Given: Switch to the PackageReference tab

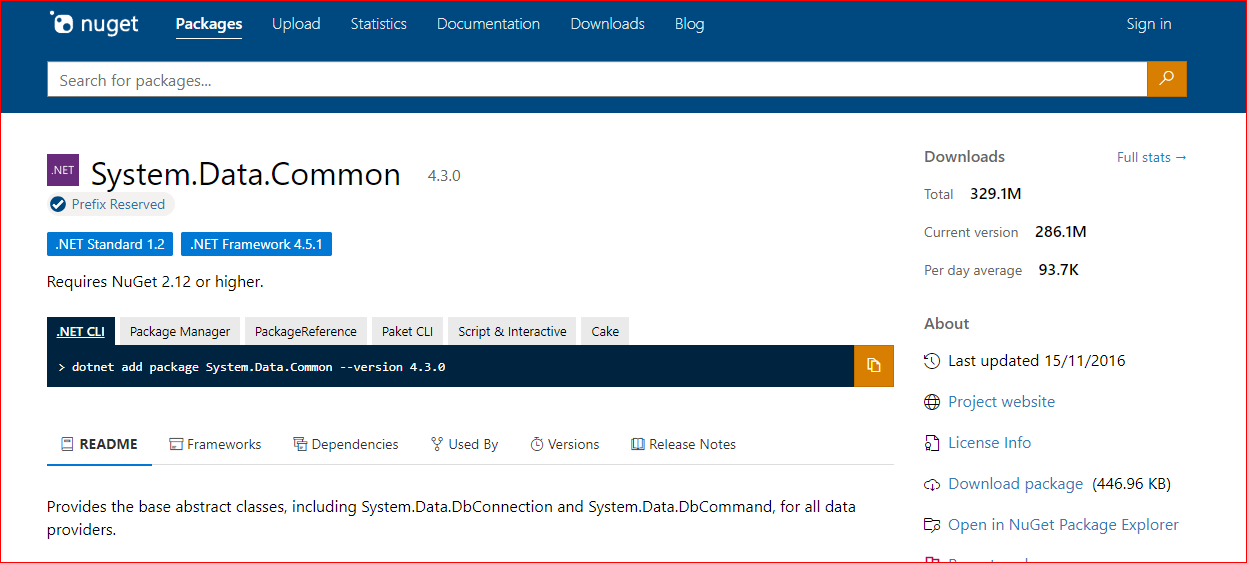Looking at the screenshot, I should (306, 331).
